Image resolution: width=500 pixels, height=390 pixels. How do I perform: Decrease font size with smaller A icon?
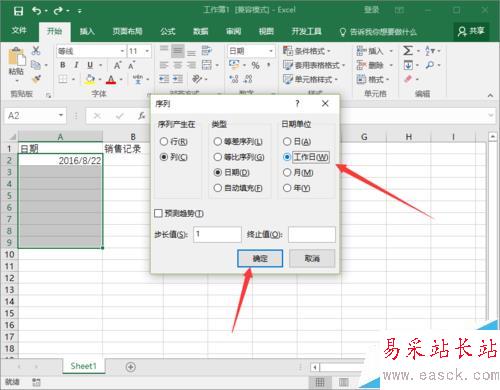click(x=132, y=65)
